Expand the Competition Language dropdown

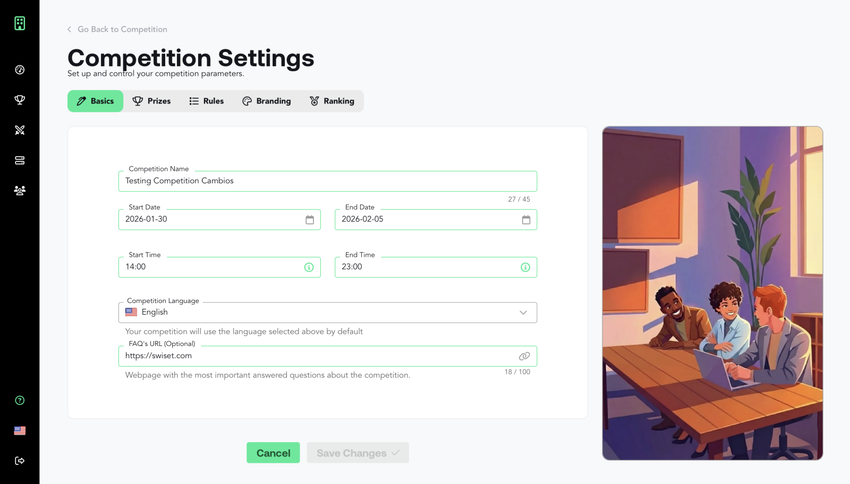point(522,313)
